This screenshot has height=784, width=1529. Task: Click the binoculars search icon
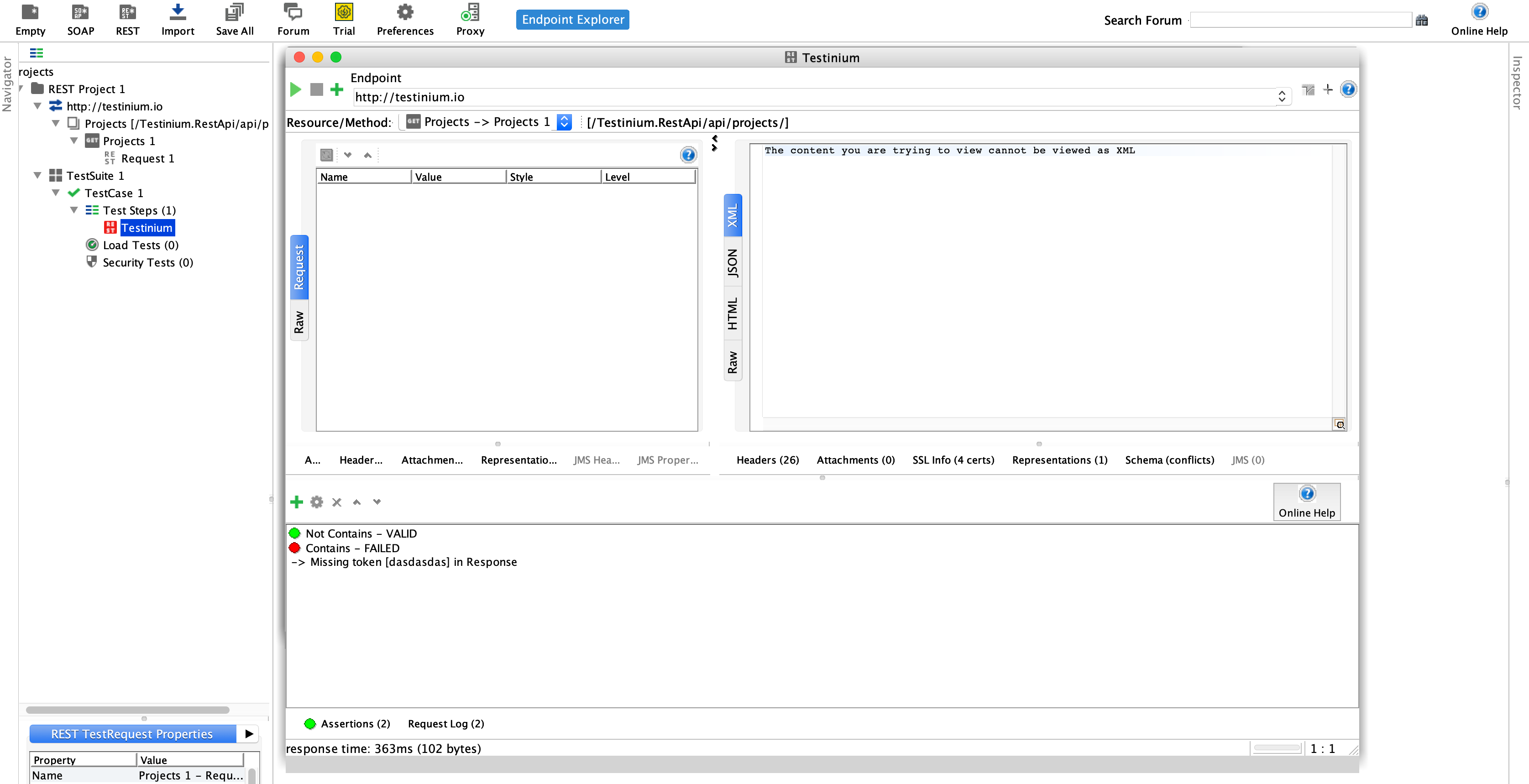(1422, 20)
